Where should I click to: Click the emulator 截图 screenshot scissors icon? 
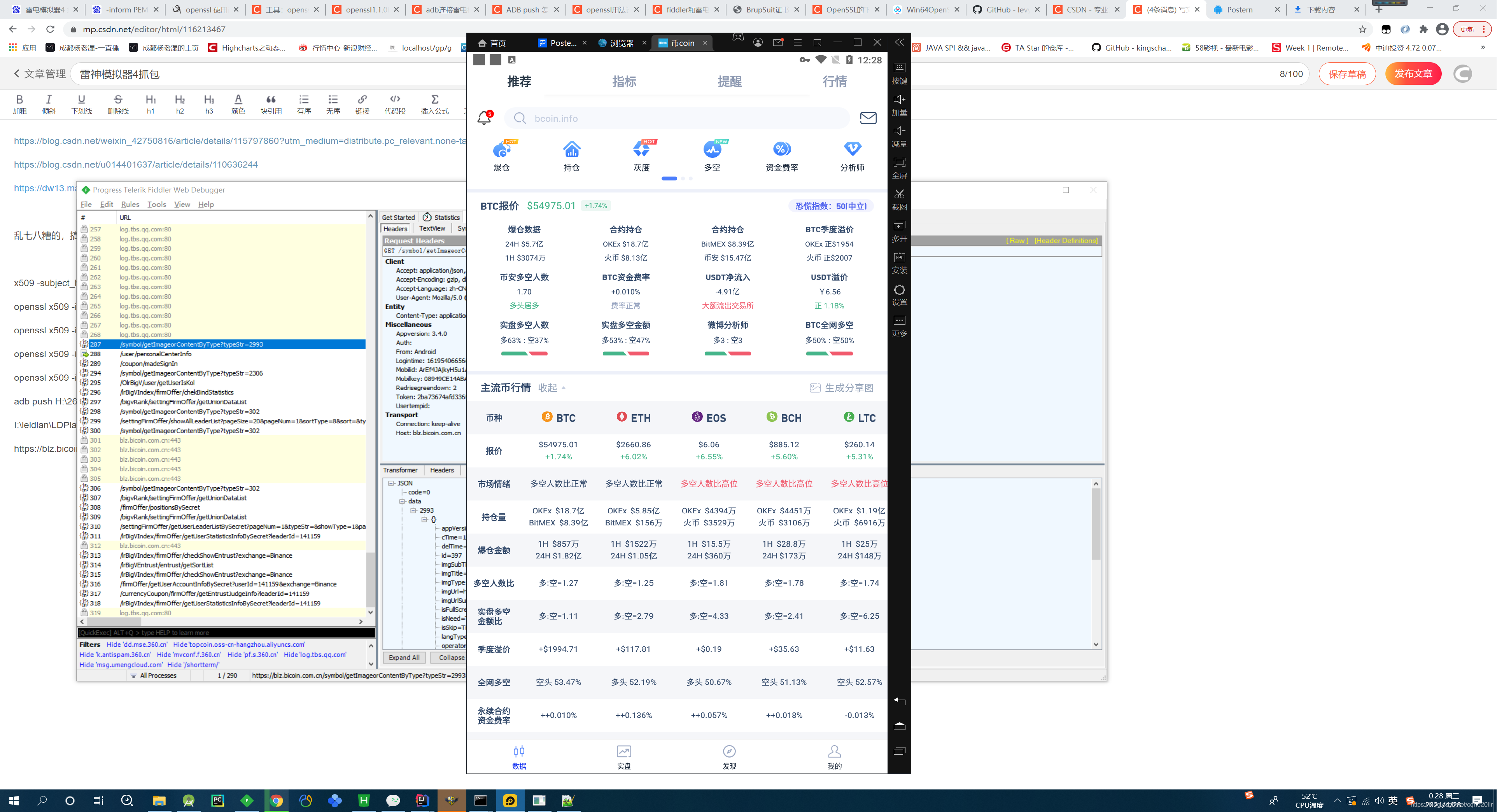(x=899, y=194)
